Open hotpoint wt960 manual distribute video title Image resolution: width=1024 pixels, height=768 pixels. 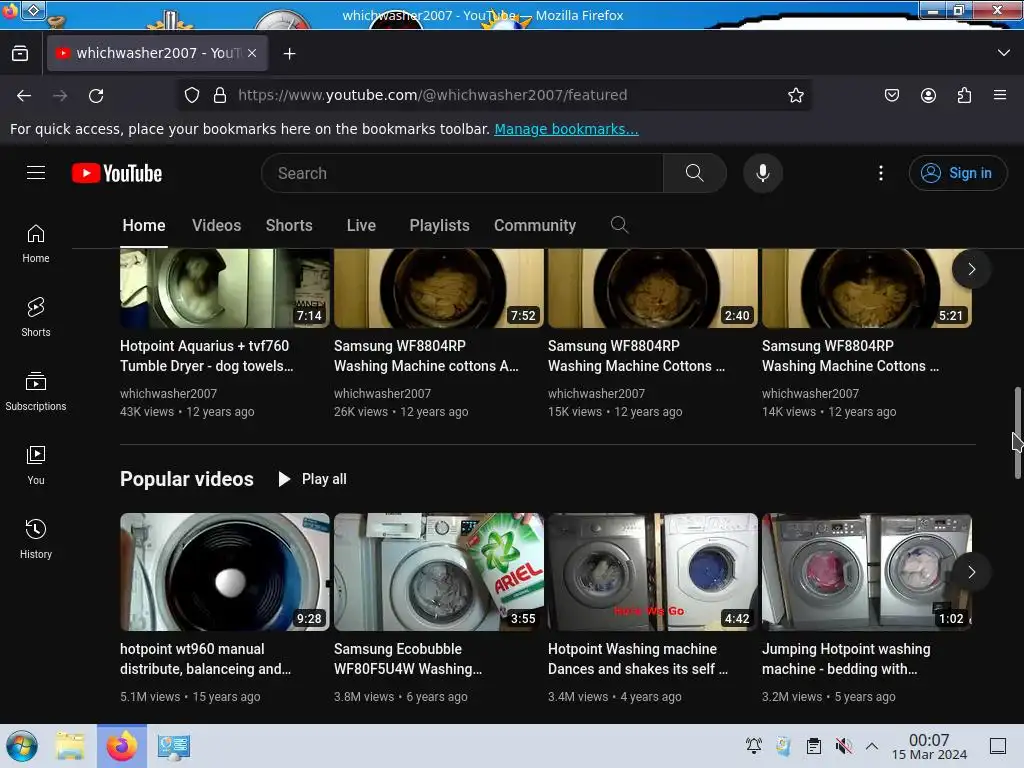[206, 659]
